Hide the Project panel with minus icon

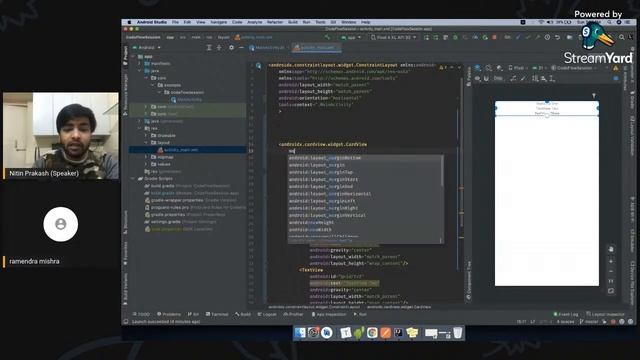coord(241,48)
